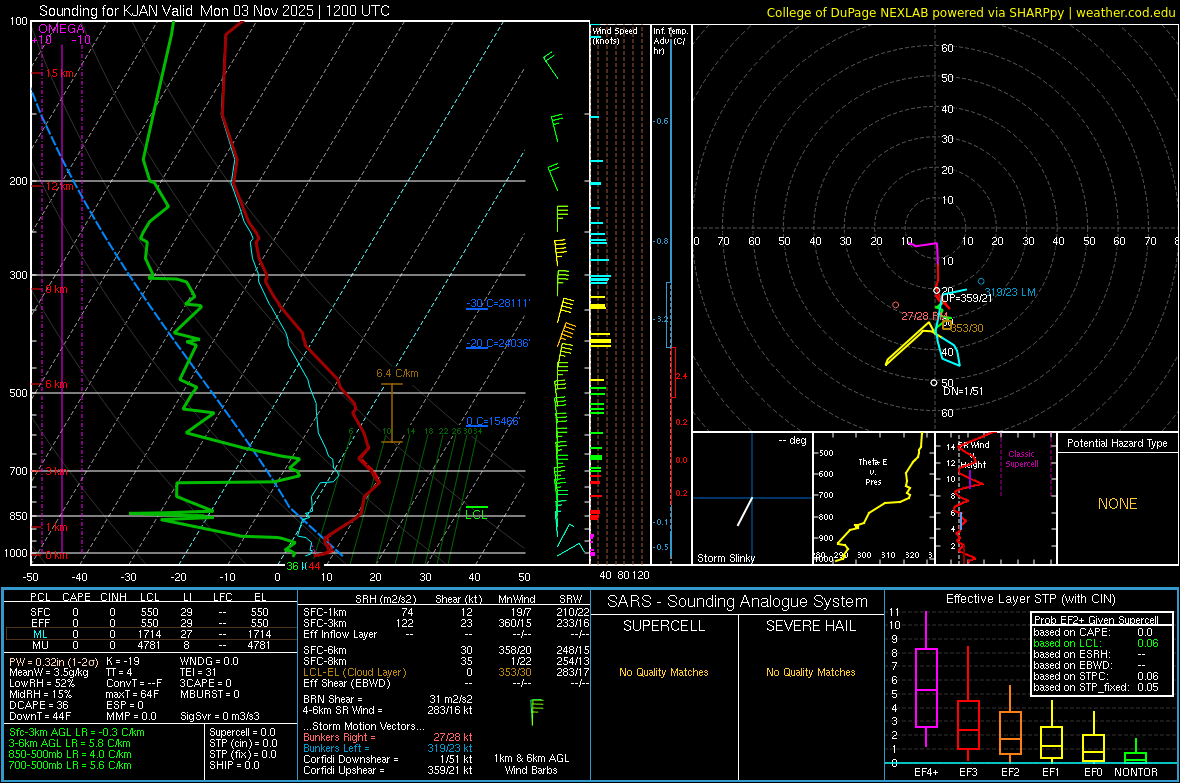Select the UP=359/21 hodograph label
Viewport: 1180px width, 783px height.
967,298
